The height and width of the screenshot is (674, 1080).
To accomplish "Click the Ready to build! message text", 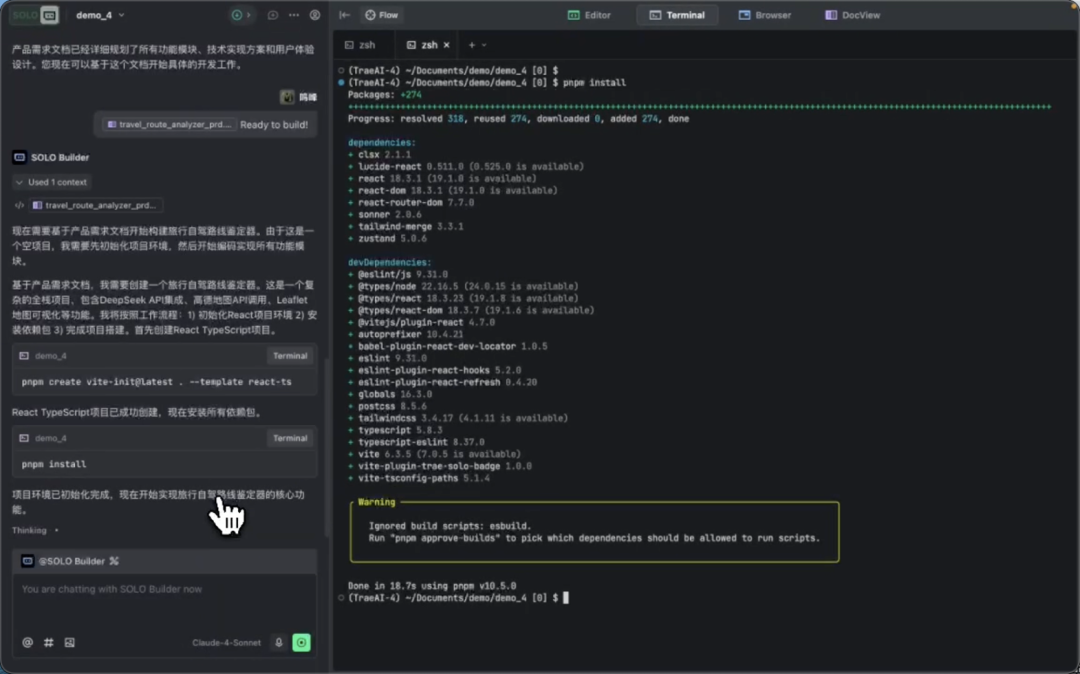I will (x=274, y=125).
